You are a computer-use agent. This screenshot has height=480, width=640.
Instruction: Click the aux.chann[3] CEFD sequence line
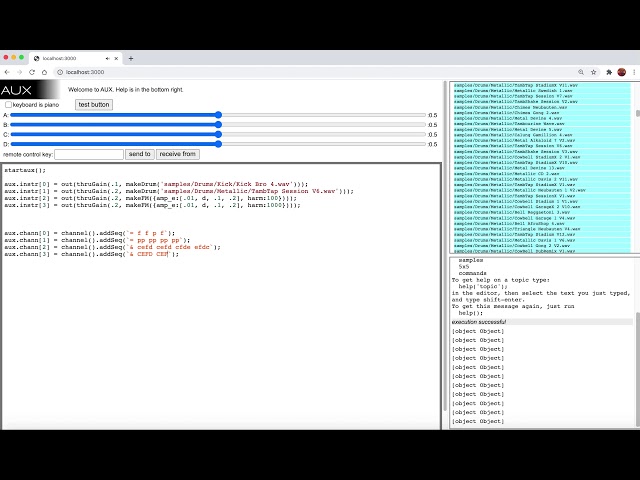pyautogui.click(x=91, y=254)
